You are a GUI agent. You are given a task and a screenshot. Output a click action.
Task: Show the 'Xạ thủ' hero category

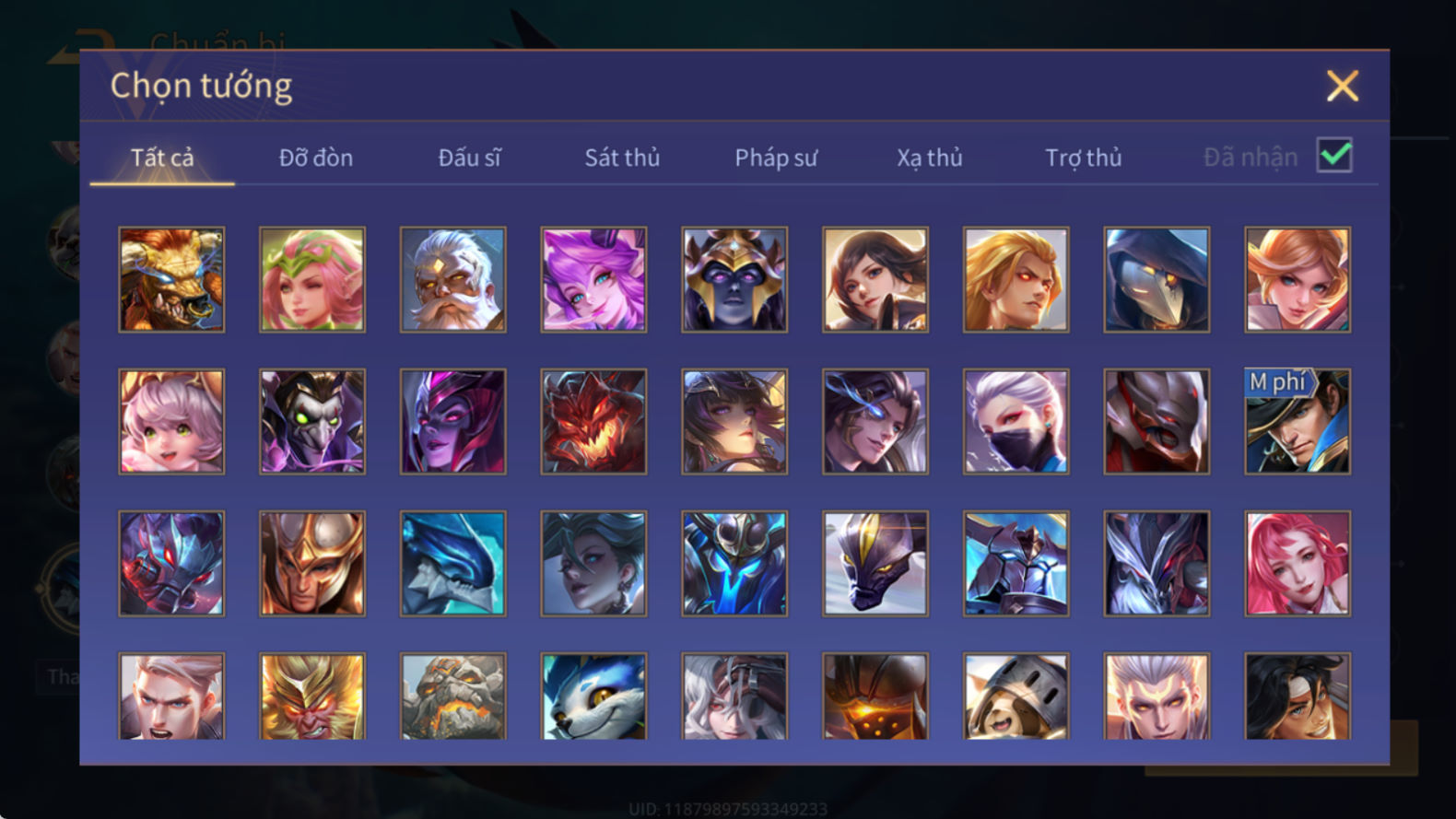(x=930, y=158)
